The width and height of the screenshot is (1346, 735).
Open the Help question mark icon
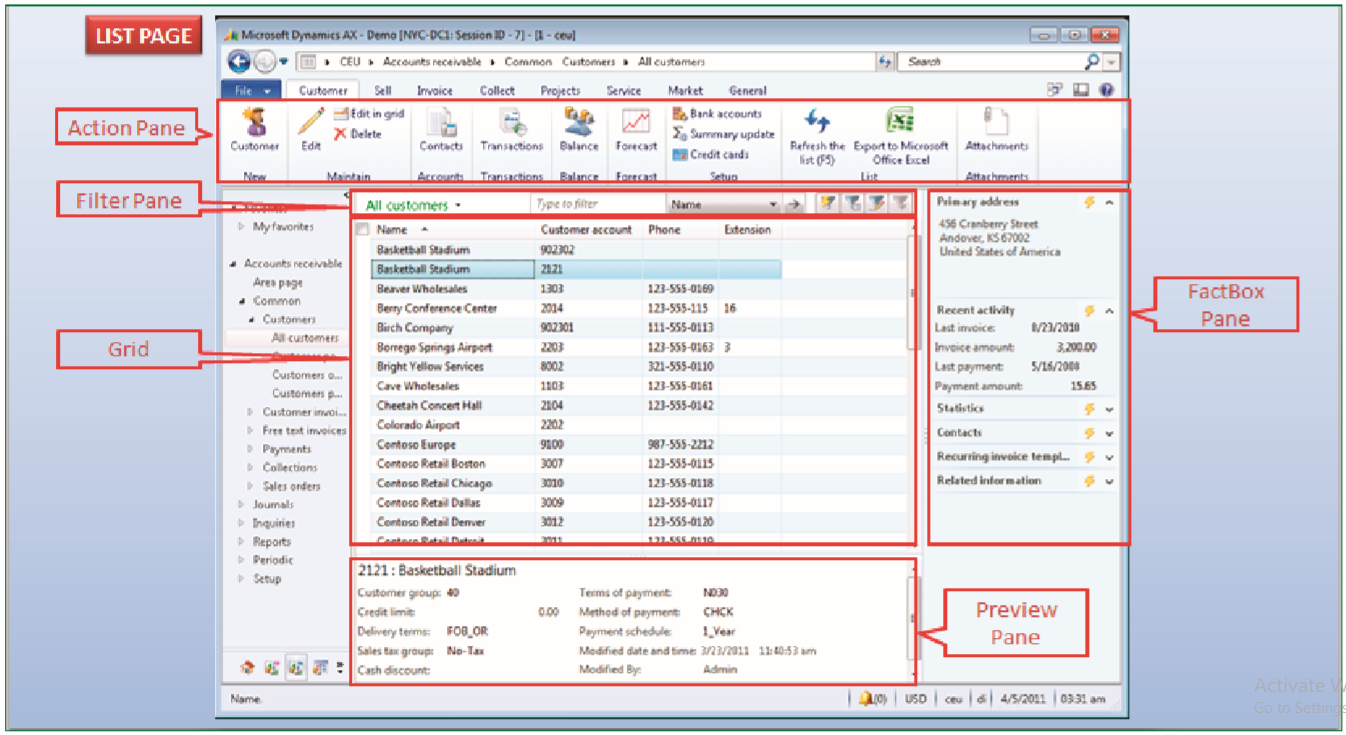coord(1107,90)
